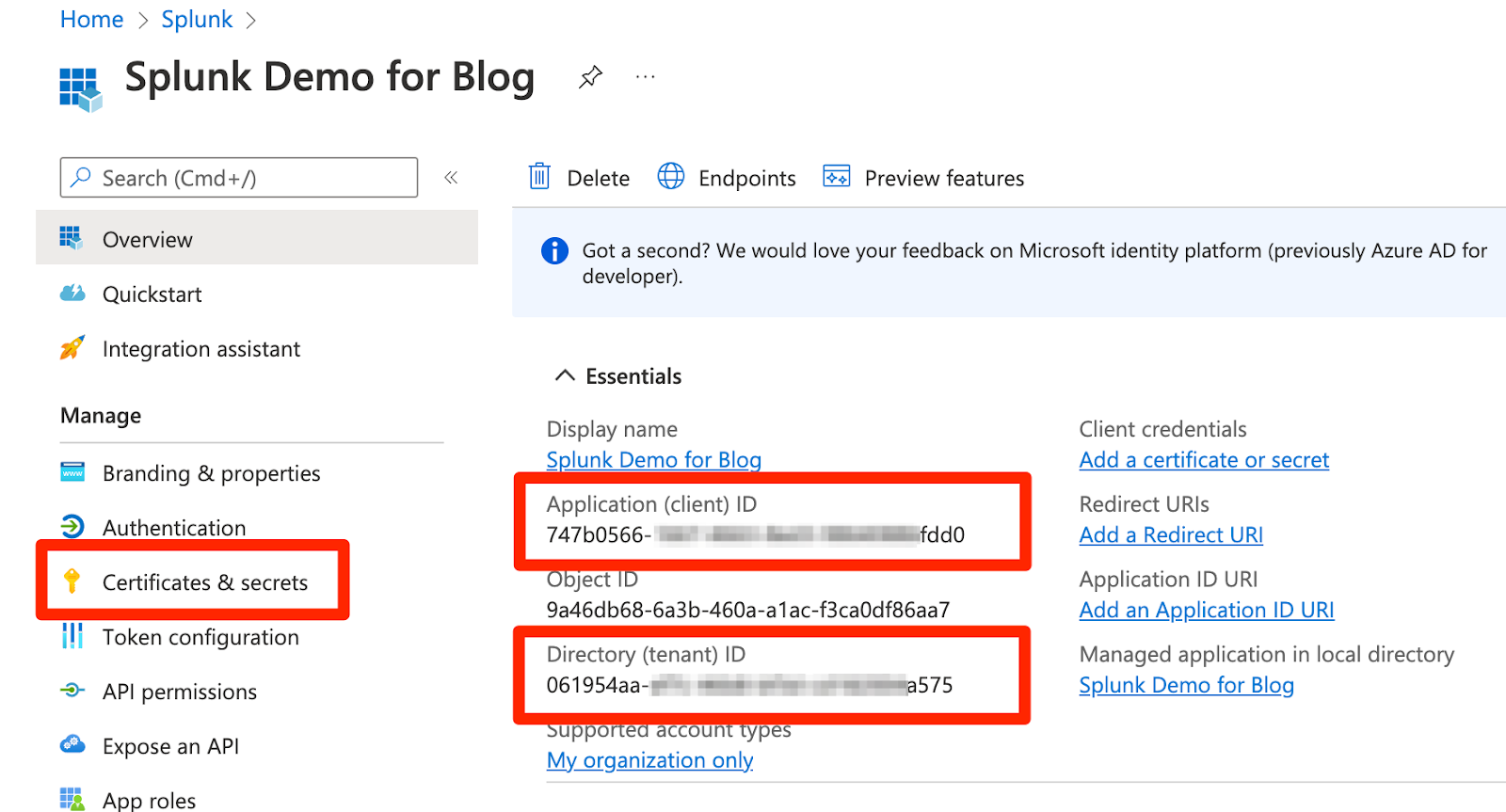This screenshot has height=812, width=1506.
Task: Click the Quickstart cloud icon
Action: click(72, 293)
